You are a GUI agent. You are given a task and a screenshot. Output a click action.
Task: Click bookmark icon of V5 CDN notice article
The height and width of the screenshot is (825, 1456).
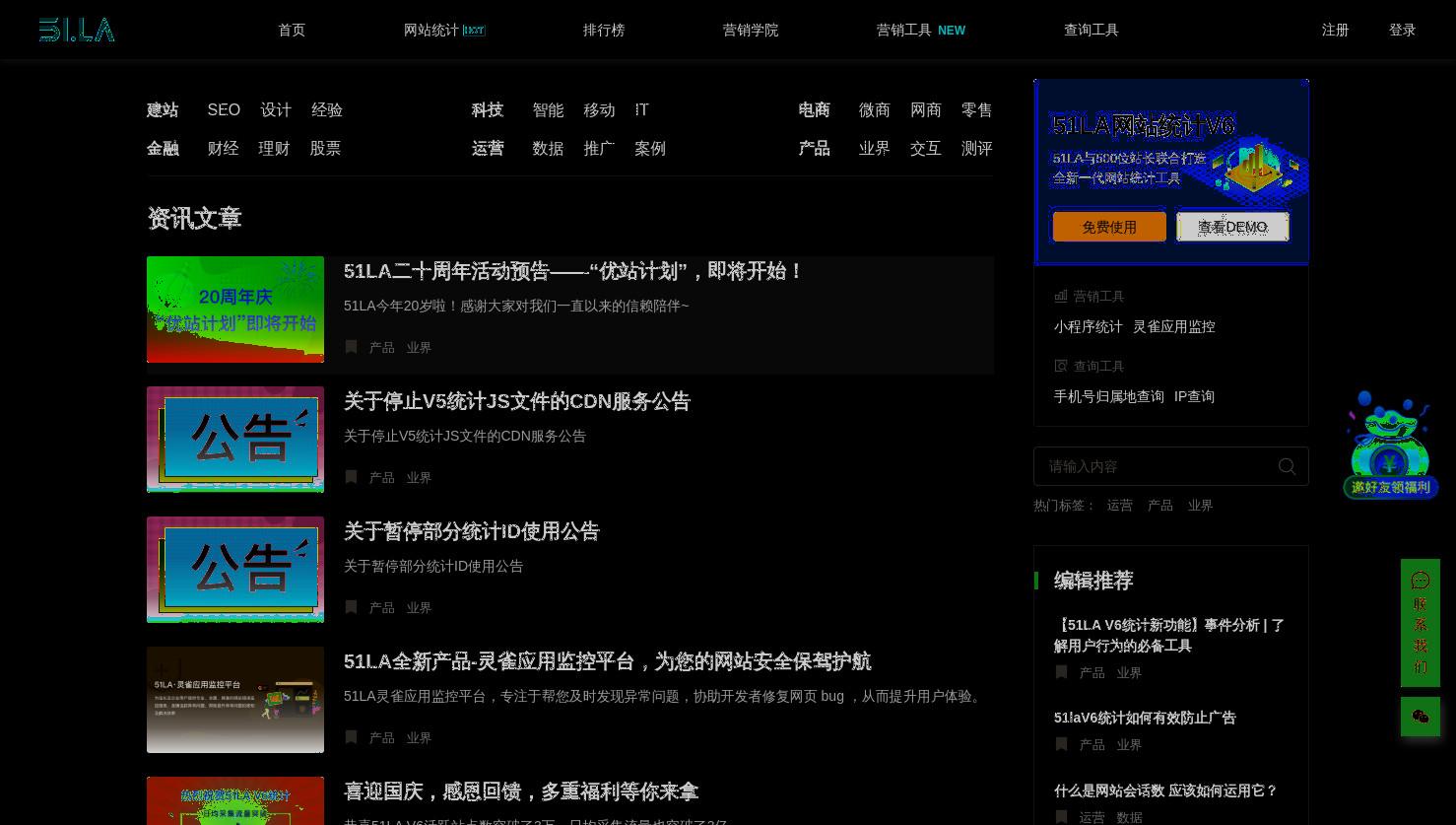click(351, 477)
